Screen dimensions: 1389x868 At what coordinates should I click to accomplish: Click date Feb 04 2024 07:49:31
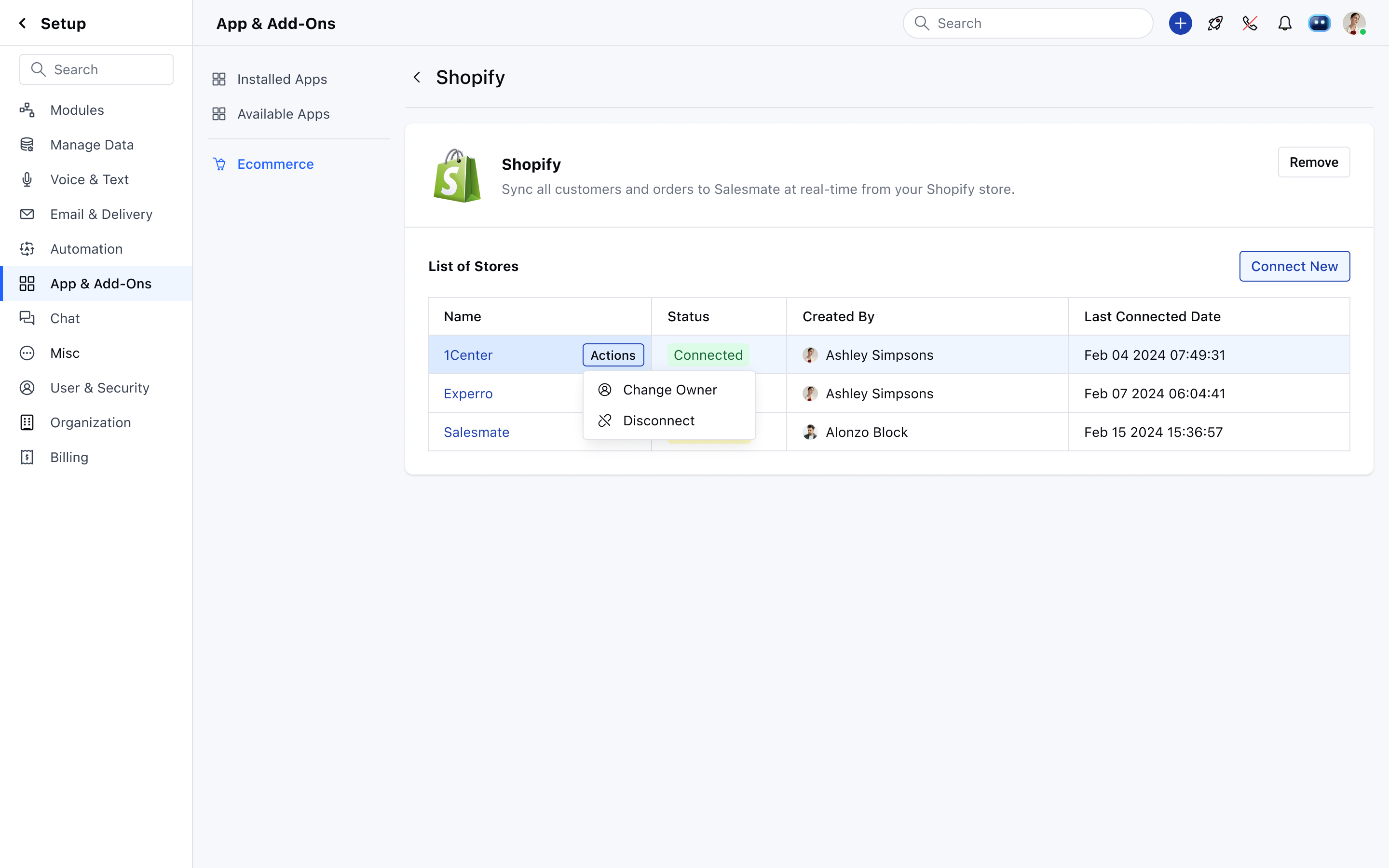(x=1154, y=355)
